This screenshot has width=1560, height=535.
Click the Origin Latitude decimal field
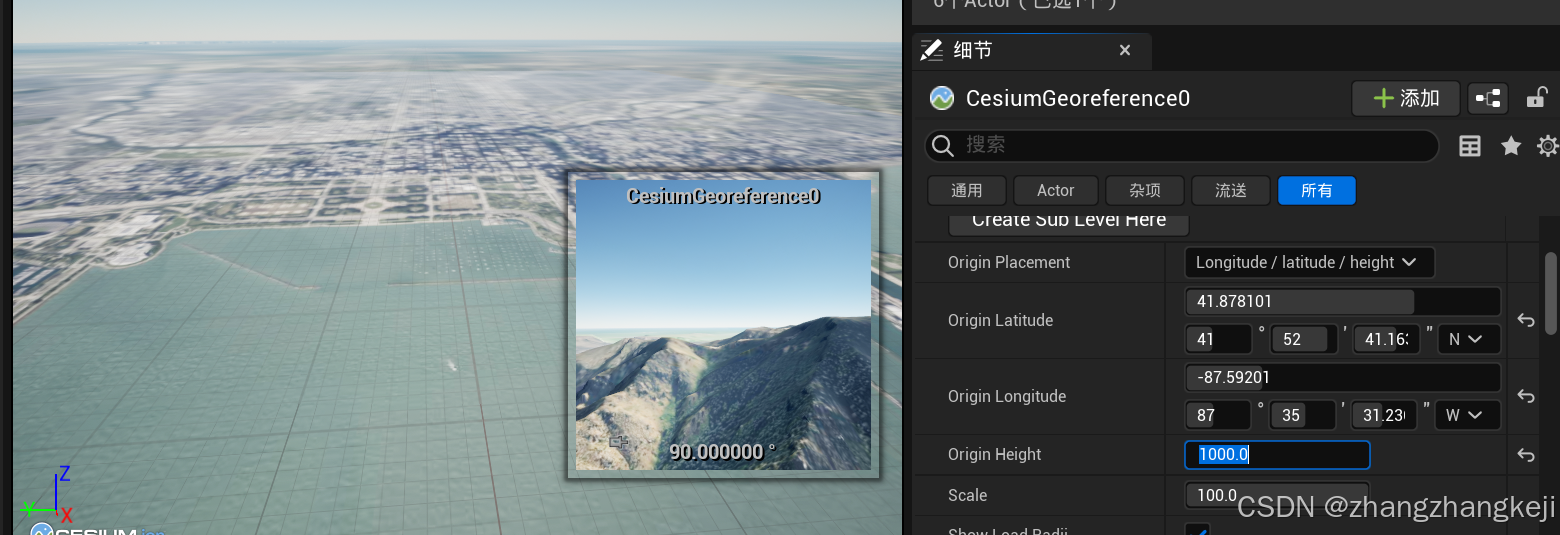[1342, 301]
